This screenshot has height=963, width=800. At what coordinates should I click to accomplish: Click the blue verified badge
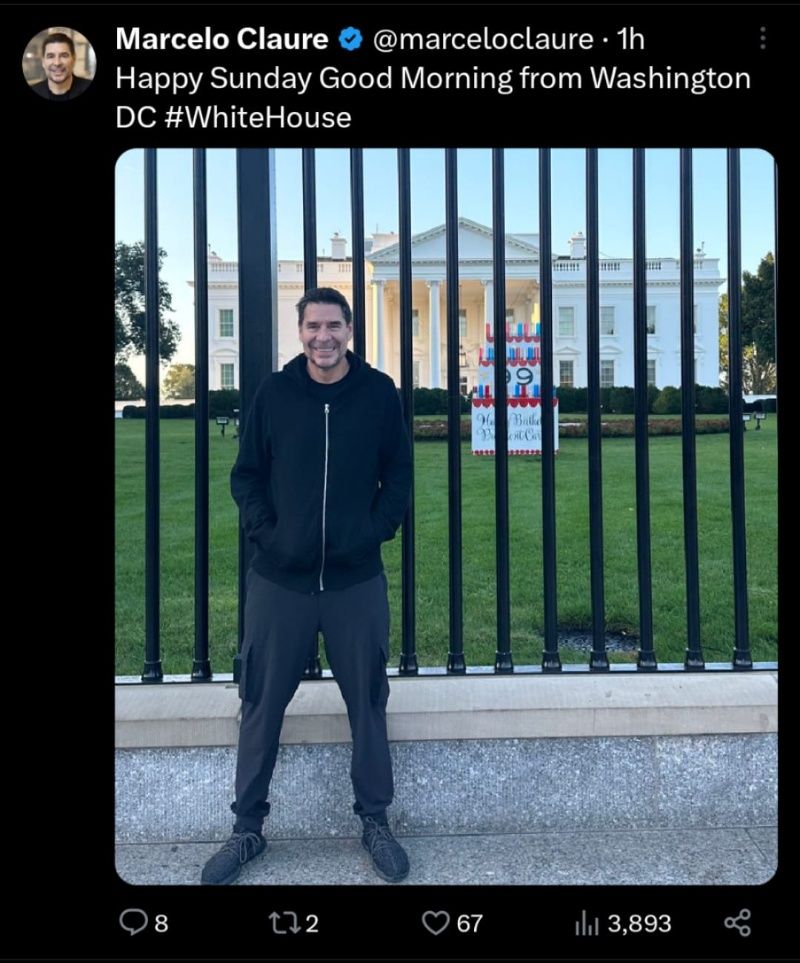(x=351, y=40)
